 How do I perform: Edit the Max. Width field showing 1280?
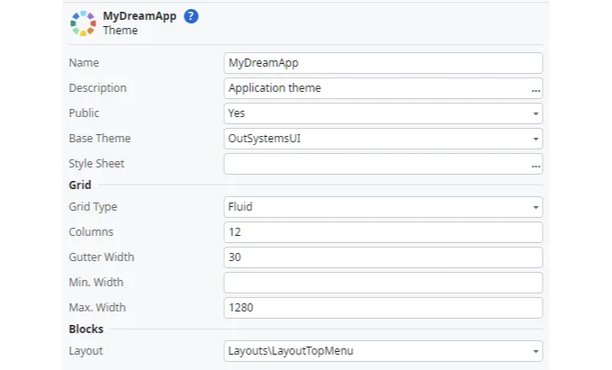383,308
